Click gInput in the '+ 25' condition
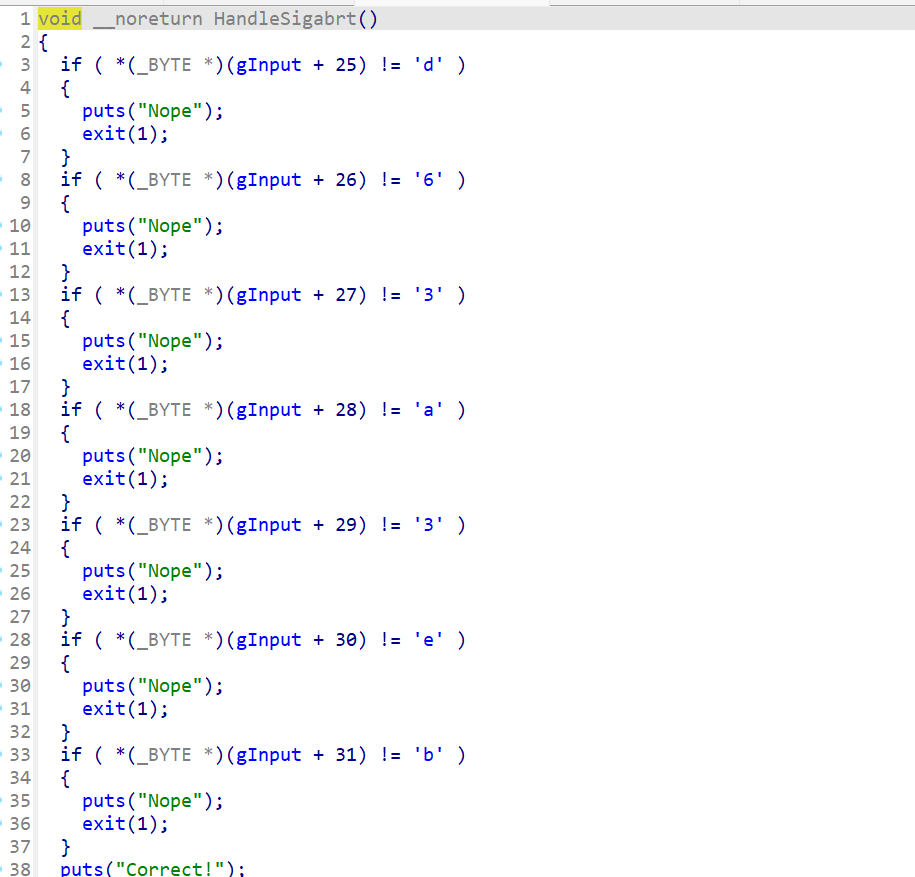 (268, 65)
